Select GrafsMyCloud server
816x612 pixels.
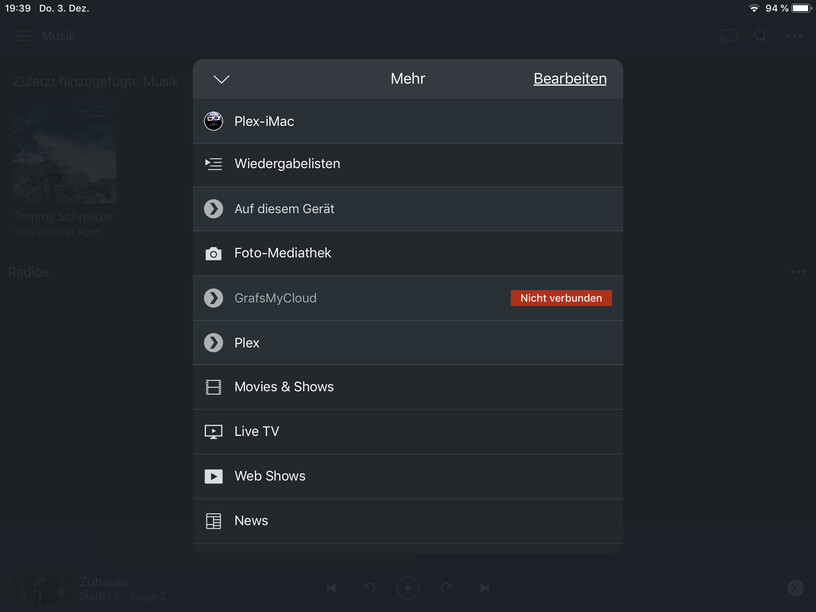407,298
